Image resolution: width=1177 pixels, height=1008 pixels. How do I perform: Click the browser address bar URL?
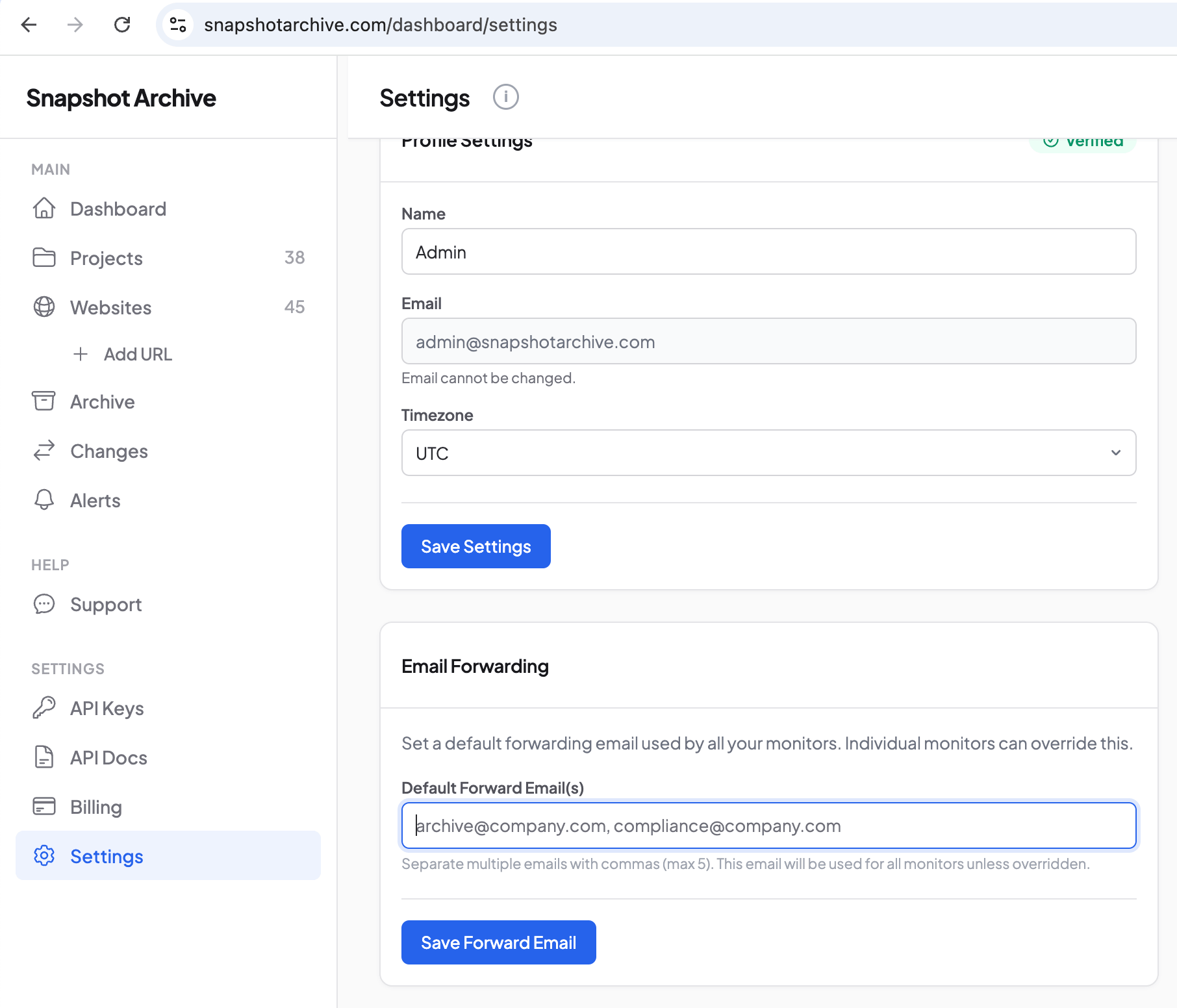(381, 25)
